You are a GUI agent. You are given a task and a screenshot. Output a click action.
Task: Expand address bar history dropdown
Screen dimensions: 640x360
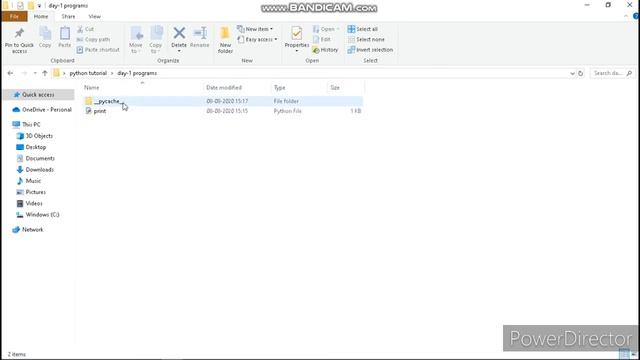tap(572, 73)
